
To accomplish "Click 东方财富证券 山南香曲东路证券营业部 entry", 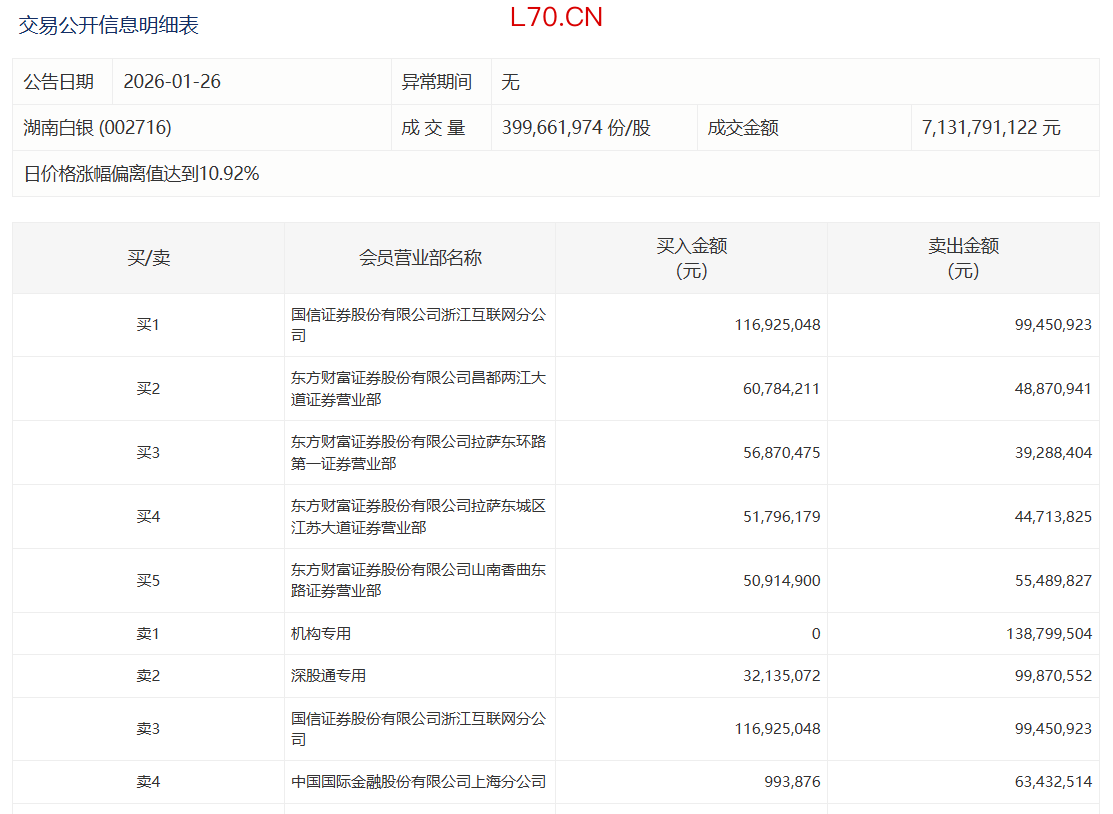I will click(x=418, y=581).
